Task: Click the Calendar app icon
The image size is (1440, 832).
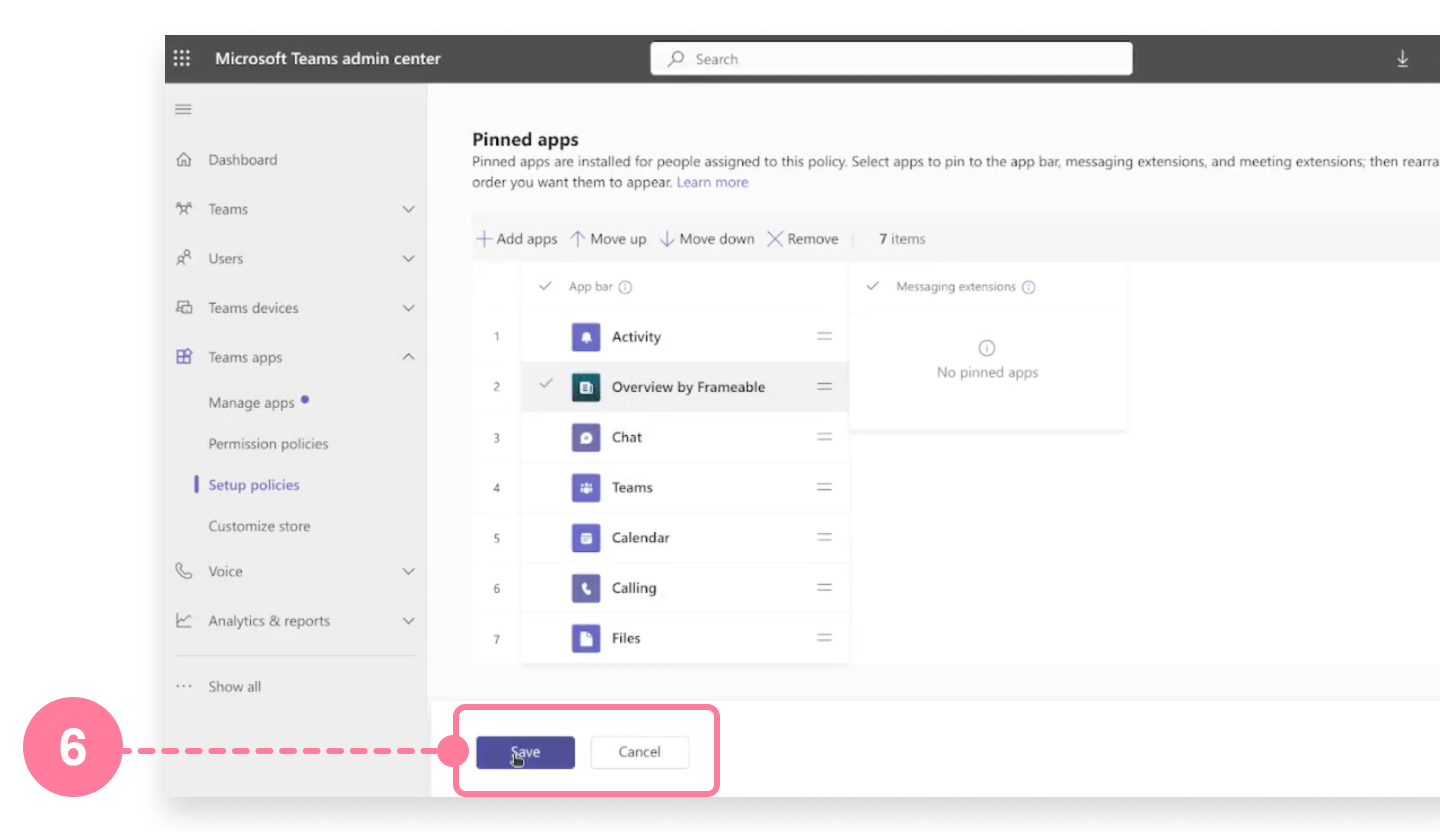Action: pos(586,538)
